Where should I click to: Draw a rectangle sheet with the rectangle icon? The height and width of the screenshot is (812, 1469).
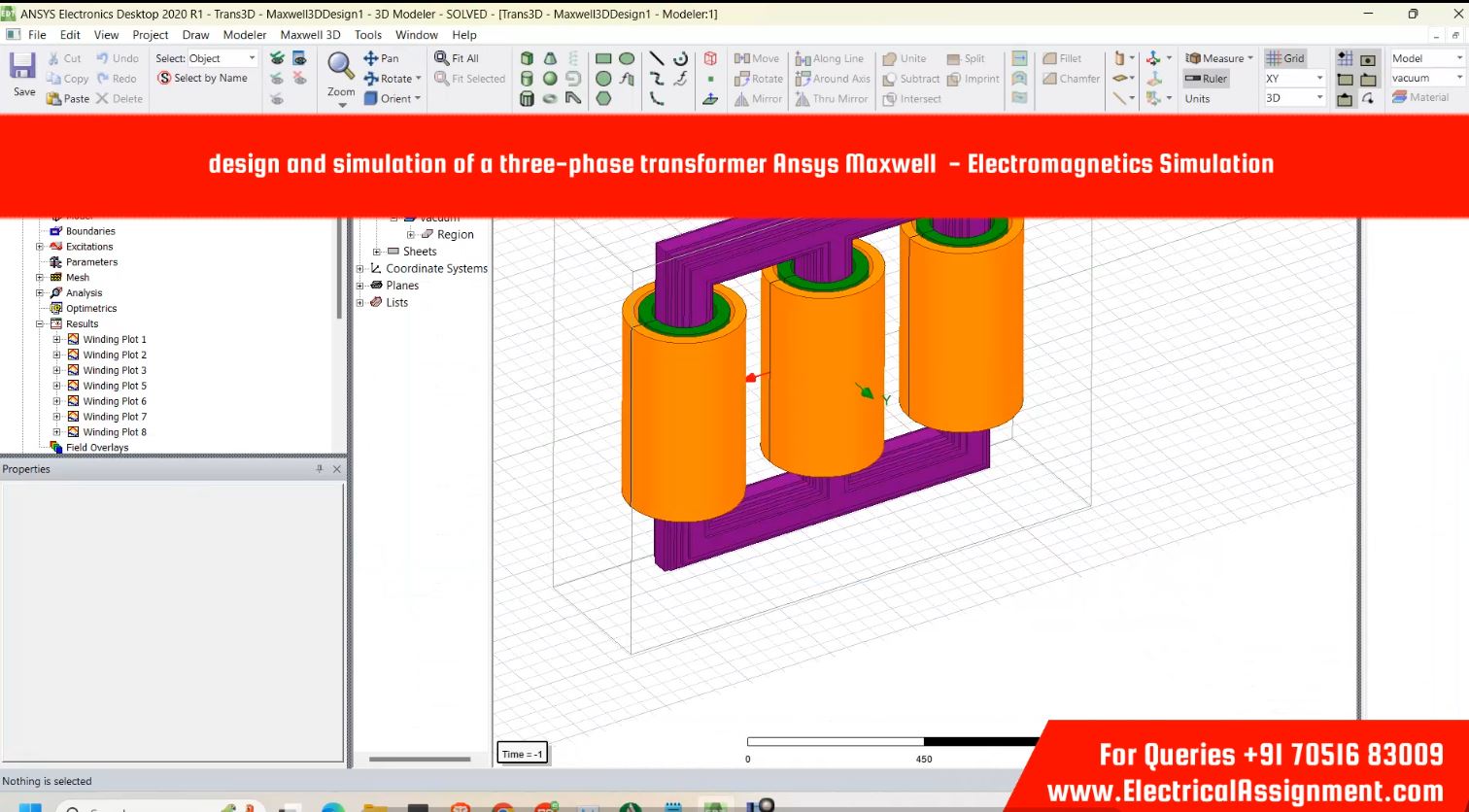coord(603,58)
